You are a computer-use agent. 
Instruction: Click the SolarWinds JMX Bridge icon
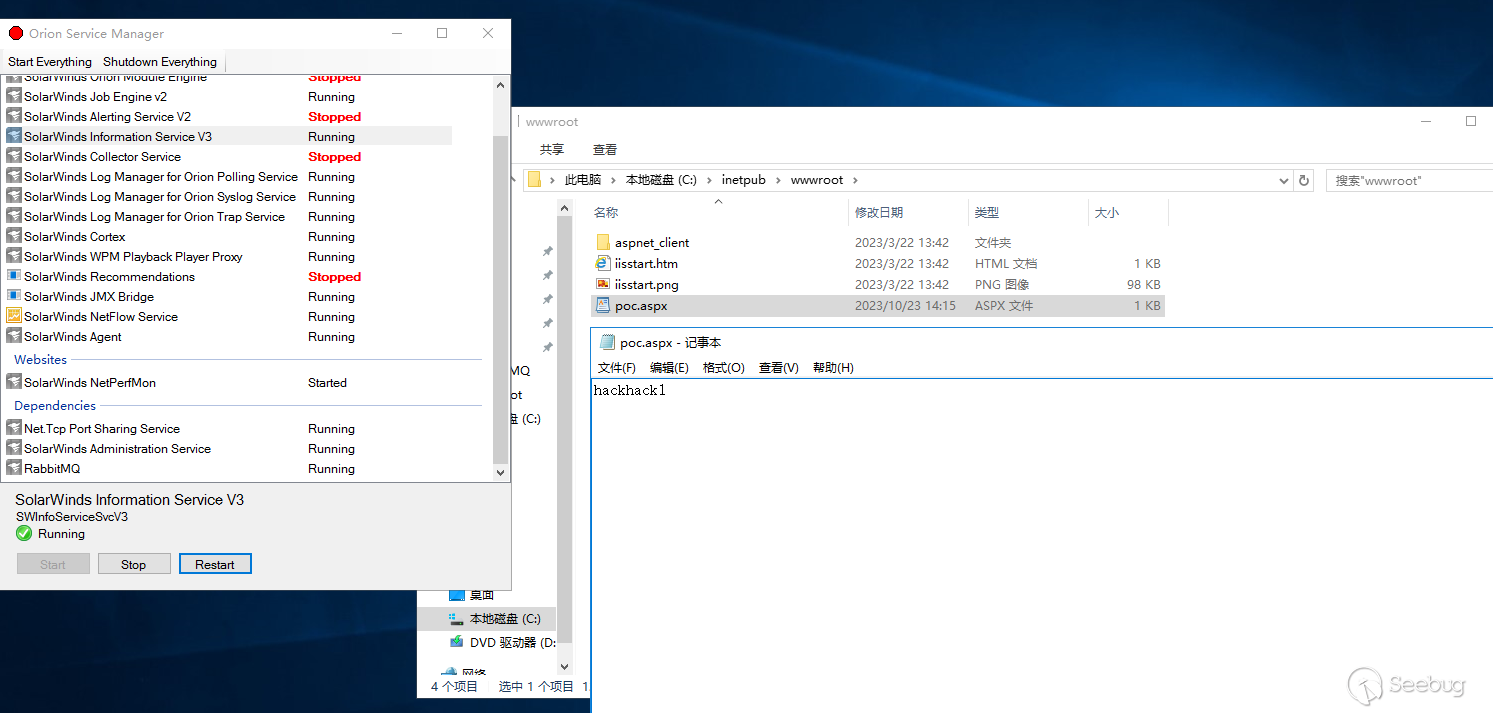(14, 297)
